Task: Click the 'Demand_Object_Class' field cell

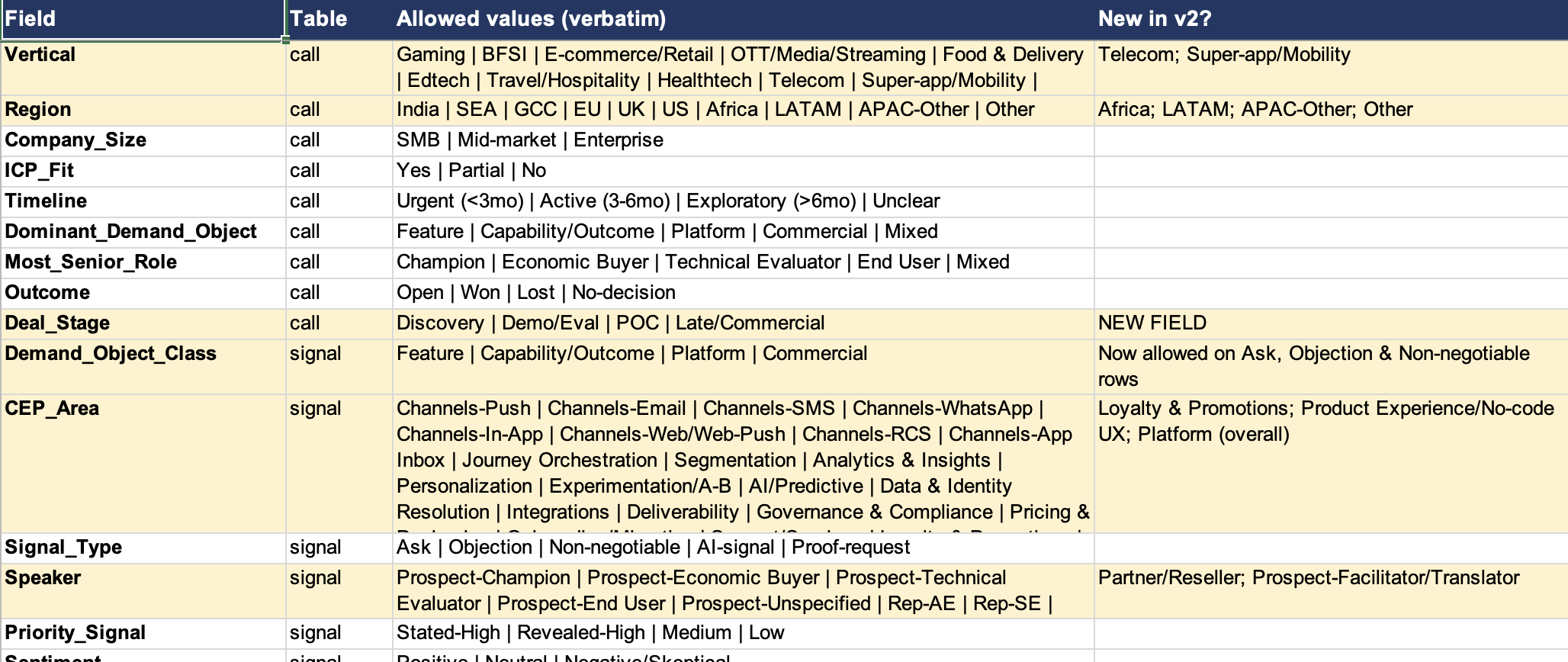Action: pos(143,367)
